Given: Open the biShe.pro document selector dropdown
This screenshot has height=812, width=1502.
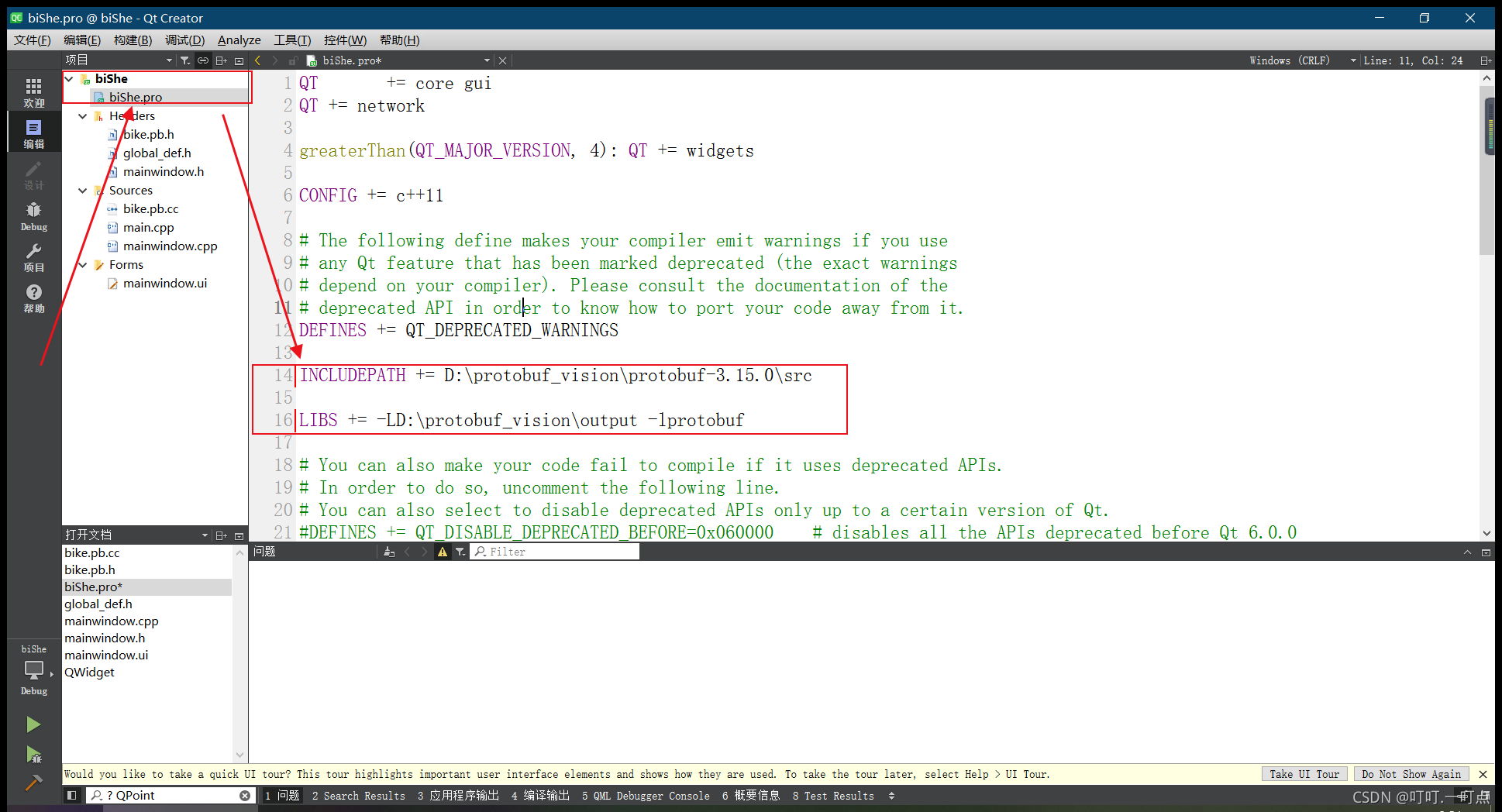Looking at the screenshot, I should click(x=487, y=60).
